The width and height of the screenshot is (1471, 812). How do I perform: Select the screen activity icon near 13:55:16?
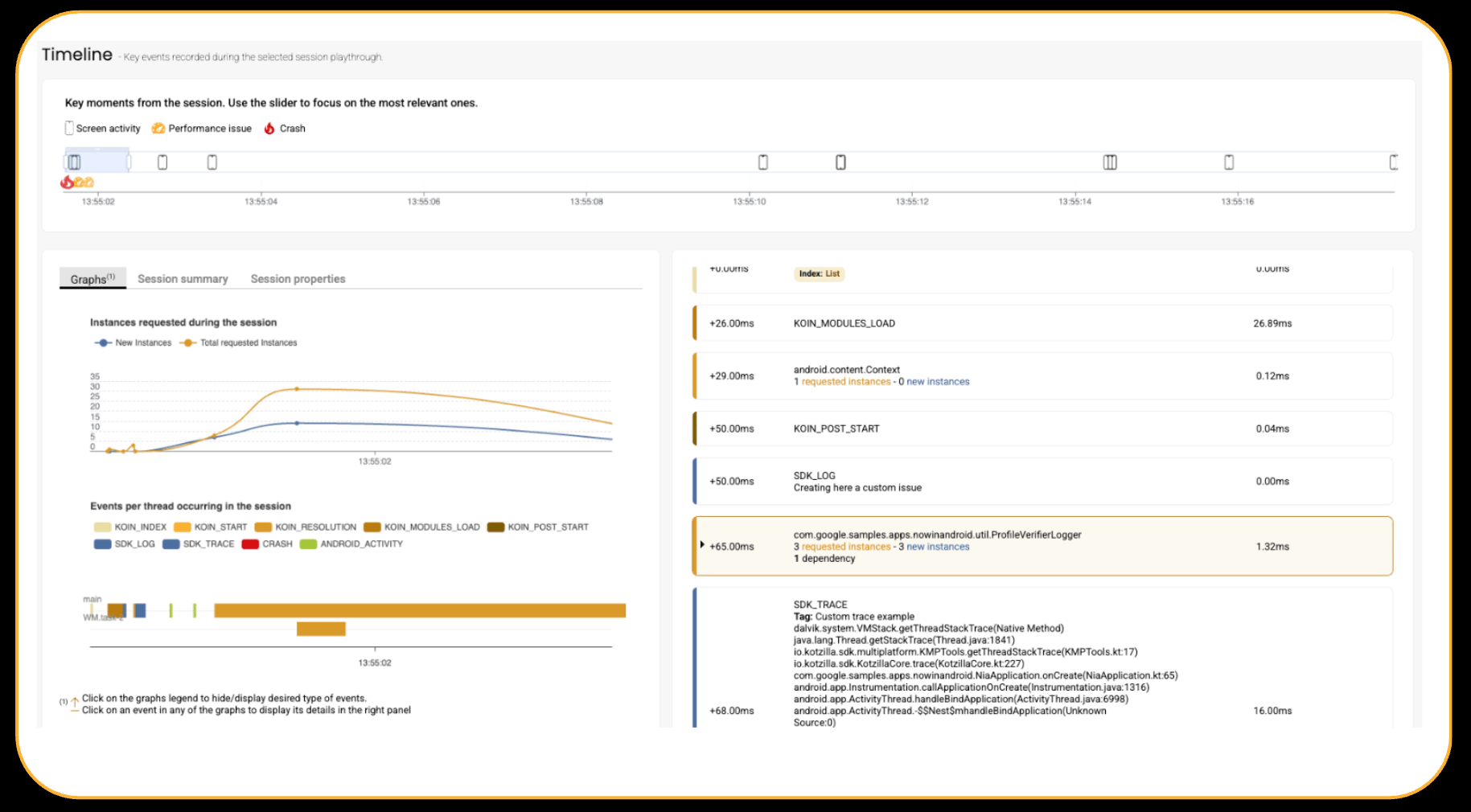[x=1229, y=162]
